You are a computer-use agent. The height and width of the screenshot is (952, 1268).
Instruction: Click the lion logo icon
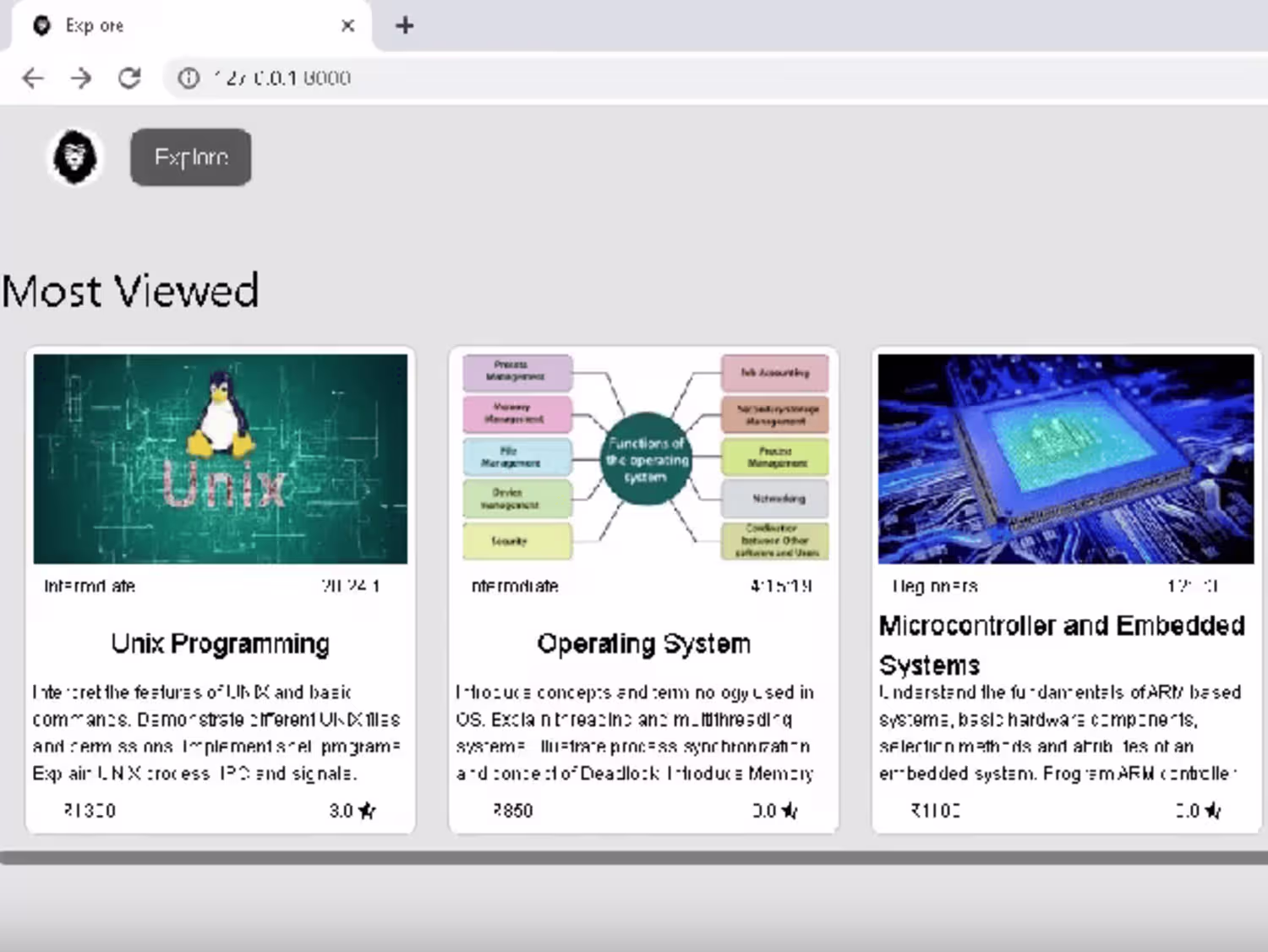pyautogui.click(x=75, y=156)
